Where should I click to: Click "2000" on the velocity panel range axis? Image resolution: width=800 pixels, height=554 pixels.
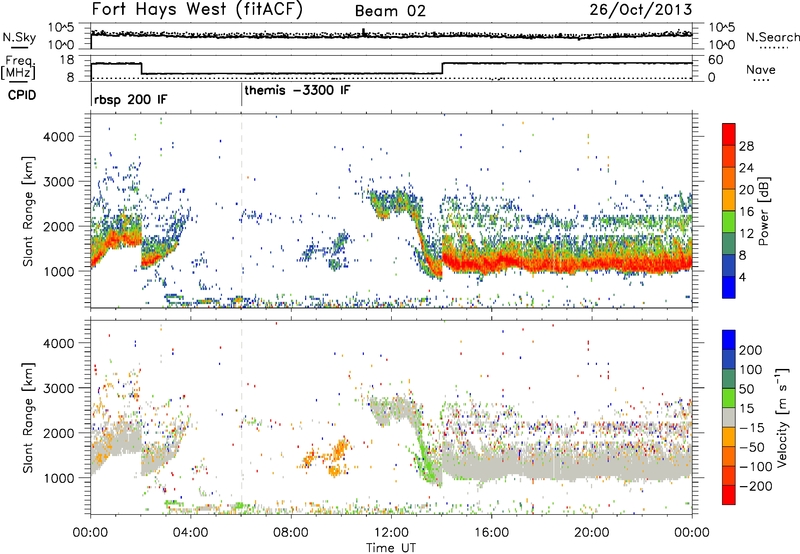click(x=58, y=433)
